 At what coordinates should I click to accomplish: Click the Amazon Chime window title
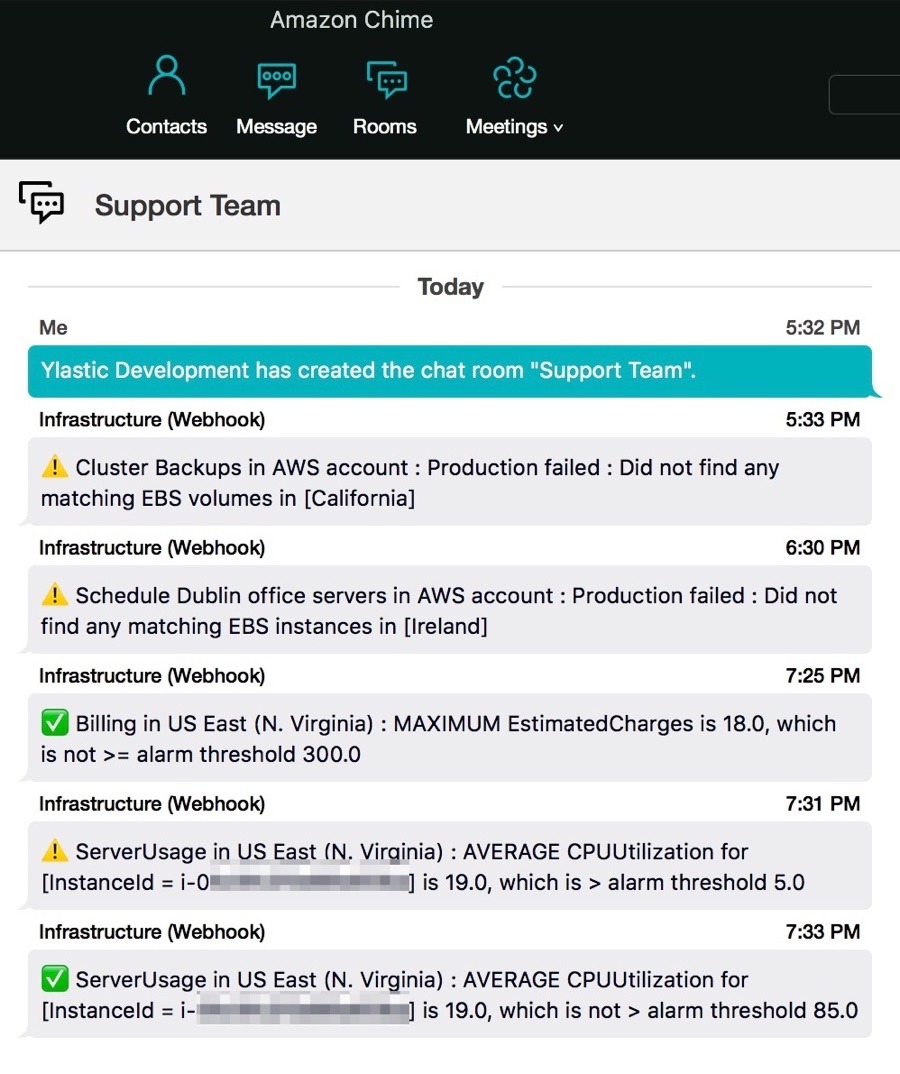[351, 20]
